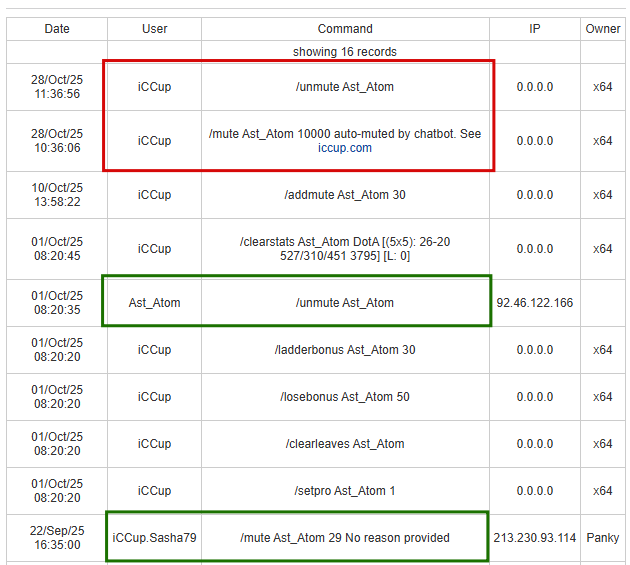Select the Ast_Atom entry in User column
The height and width of the screenshot is (565, 630).
point(155,303)
